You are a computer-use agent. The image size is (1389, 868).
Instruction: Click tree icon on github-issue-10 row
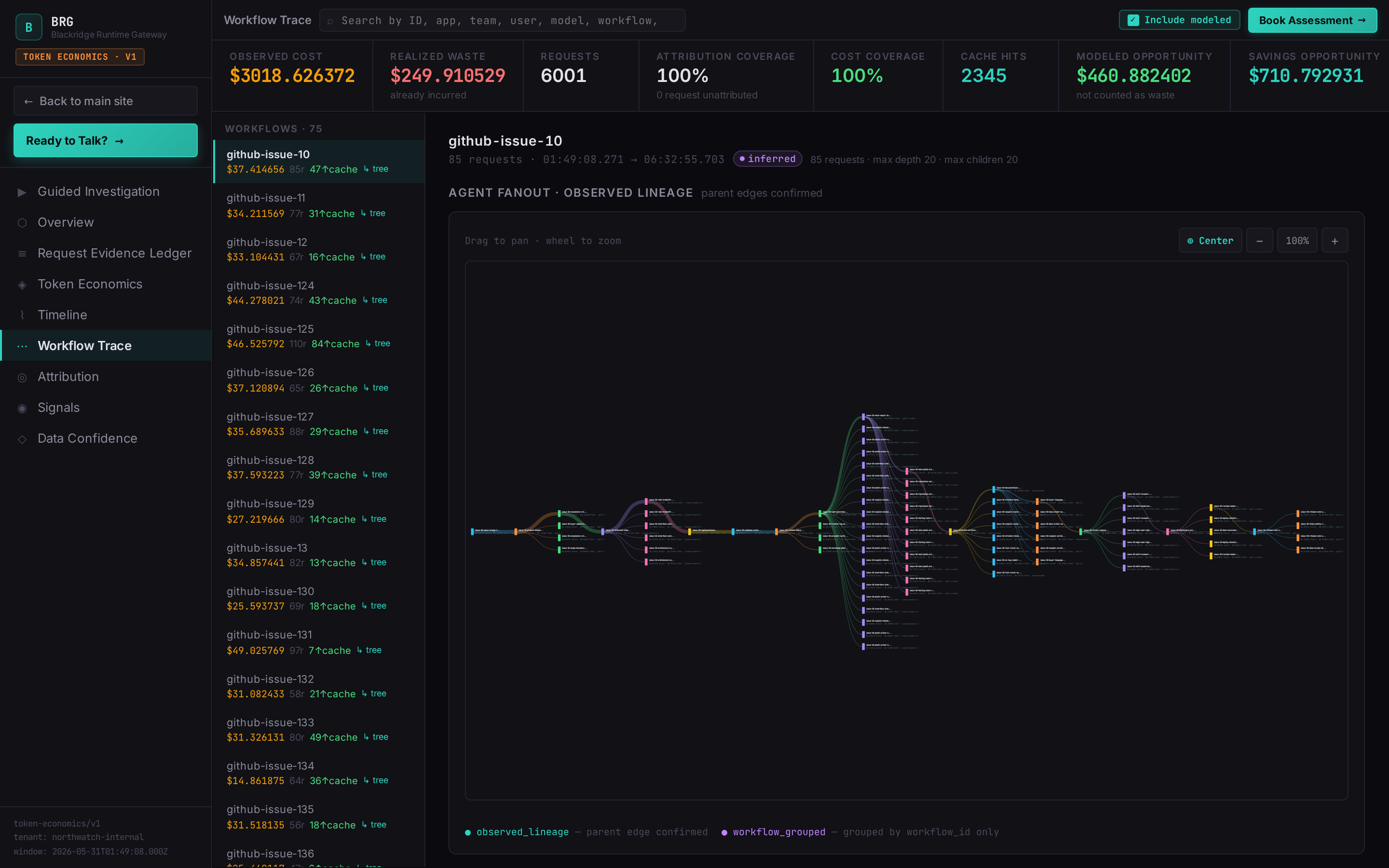366,169
